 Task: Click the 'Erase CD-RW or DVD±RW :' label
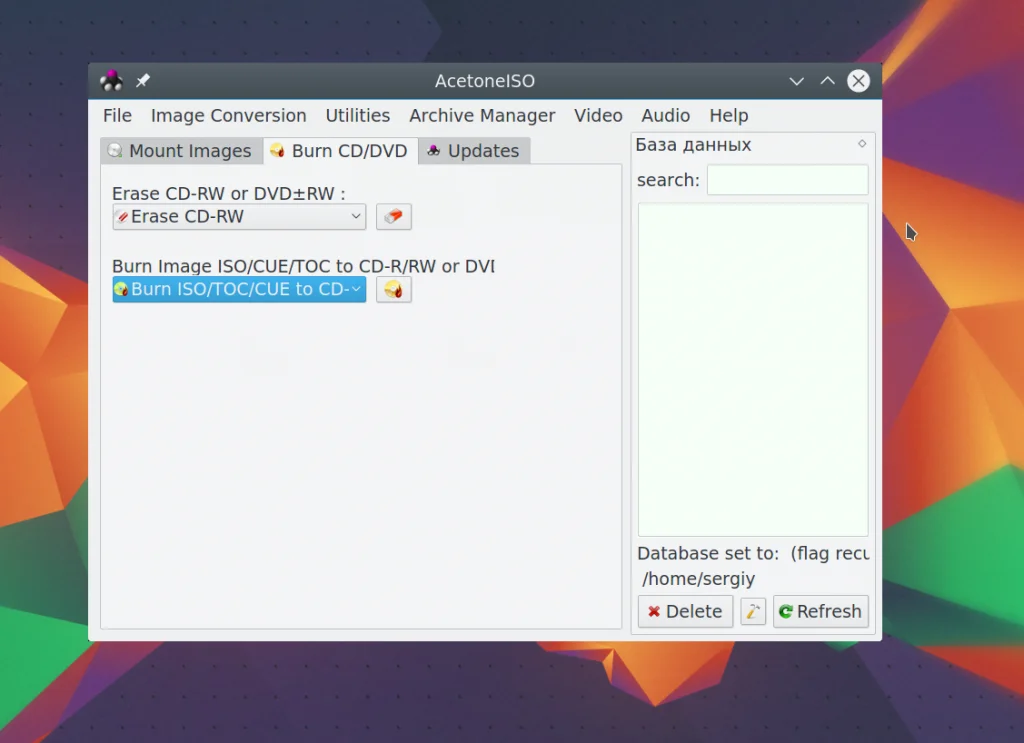(229, 194)
